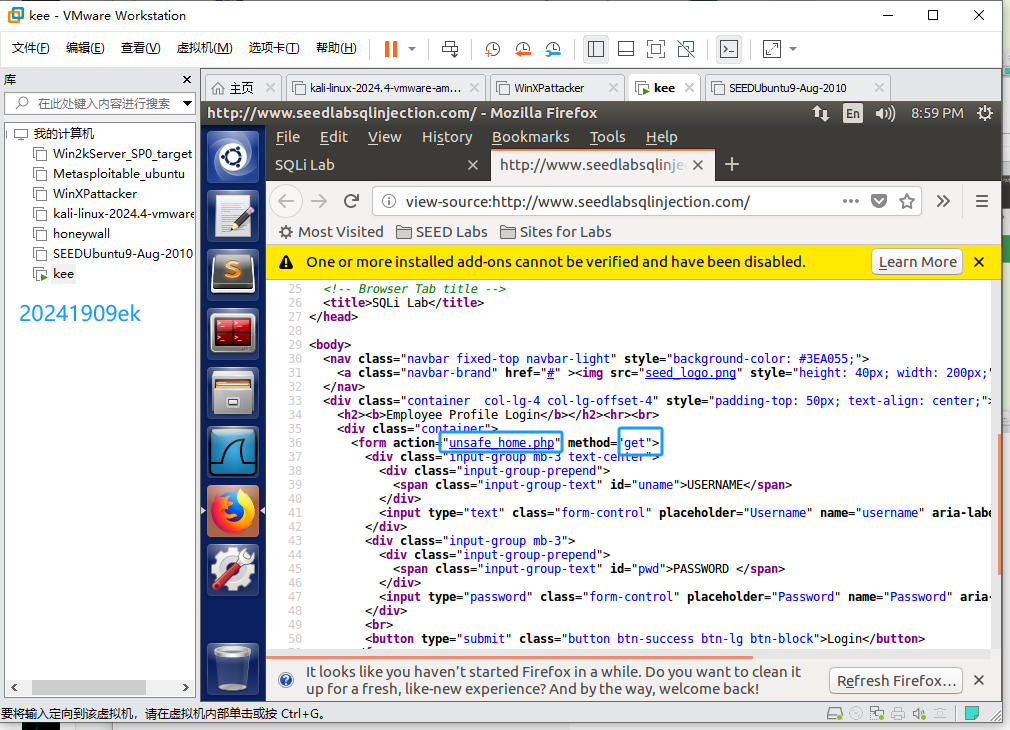The width and height of the screenshot is (1010, 730).
Task: Click the Firefox reload page icon
Action: pos(351,201)
